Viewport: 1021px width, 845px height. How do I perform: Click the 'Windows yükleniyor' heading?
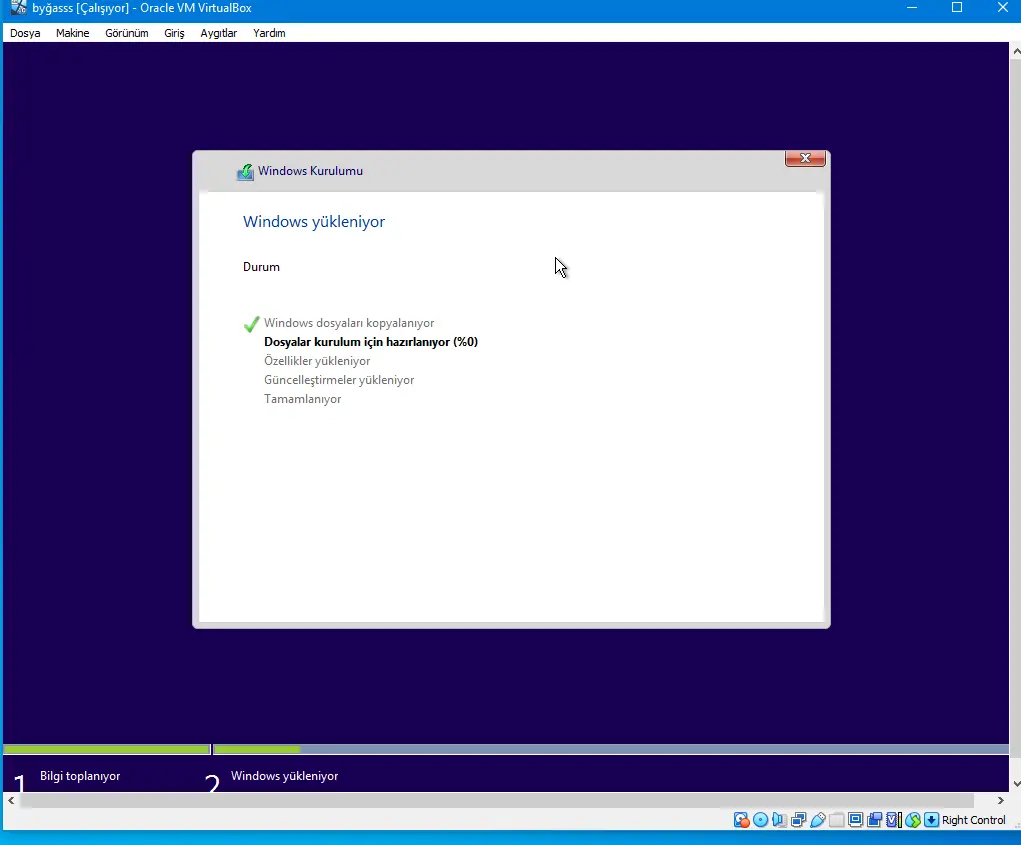pyautogui.click(x=314, y=222)
